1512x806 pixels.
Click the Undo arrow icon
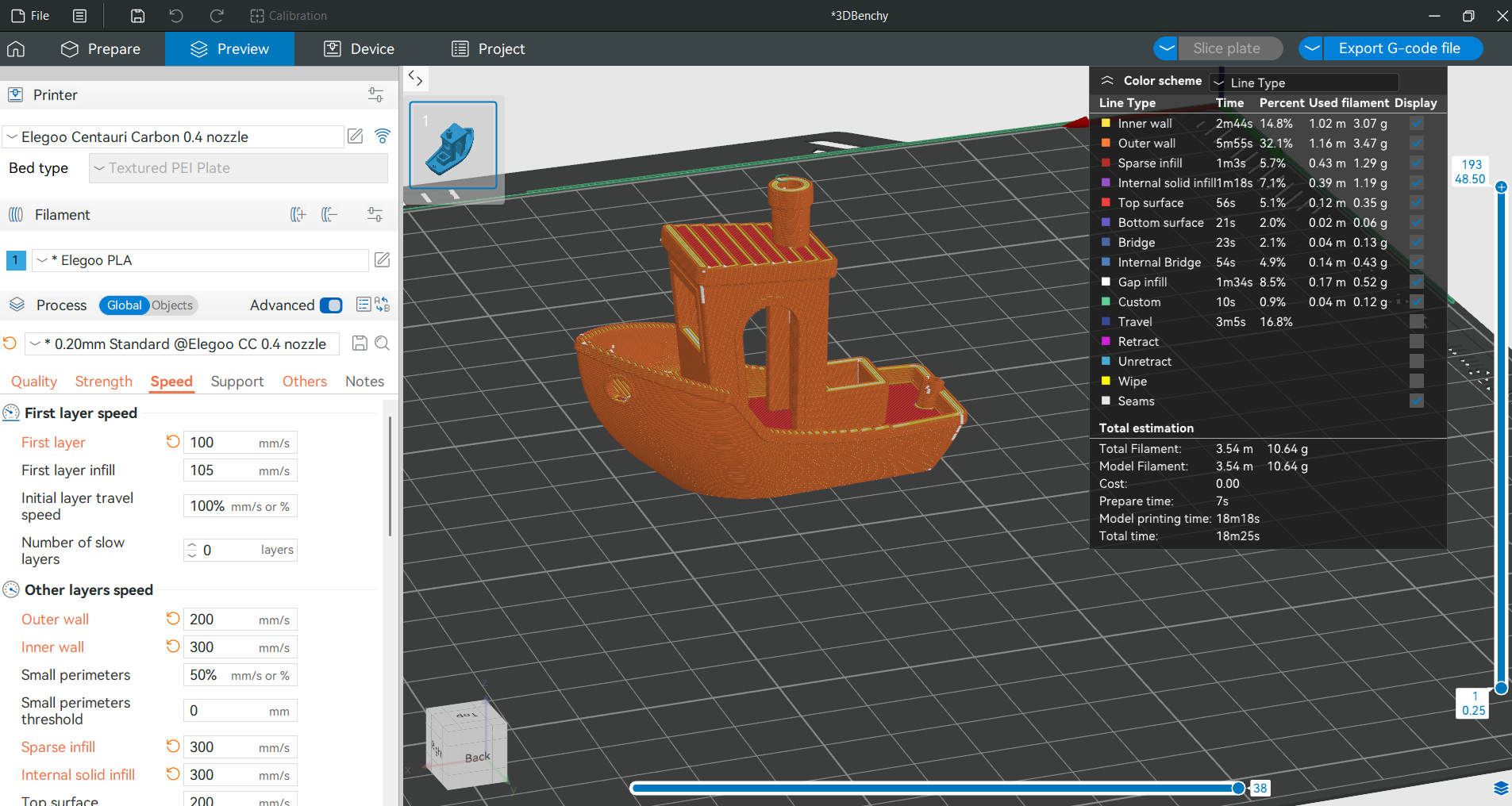point(176,16)
